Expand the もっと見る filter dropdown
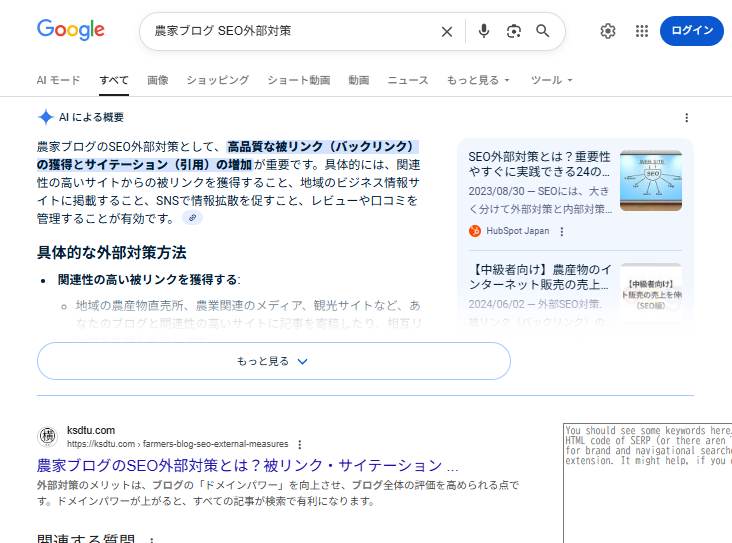 coord(478,80)
